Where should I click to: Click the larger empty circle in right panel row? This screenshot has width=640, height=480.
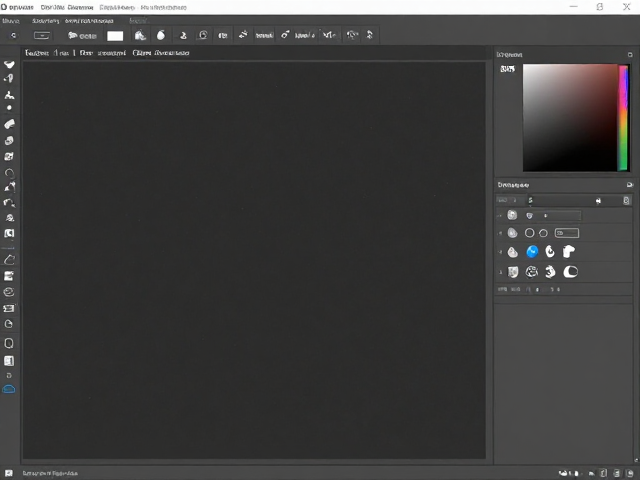(529, 233)
